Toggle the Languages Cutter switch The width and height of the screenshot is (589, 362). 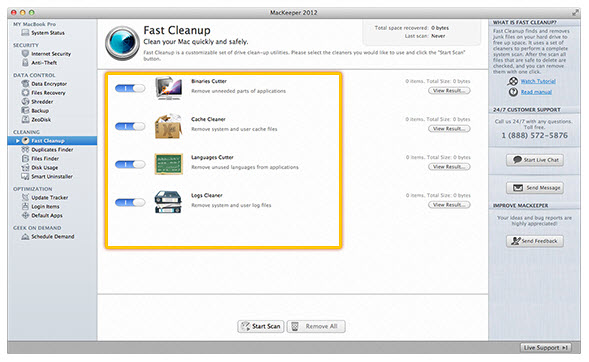[x=130, y=164]
